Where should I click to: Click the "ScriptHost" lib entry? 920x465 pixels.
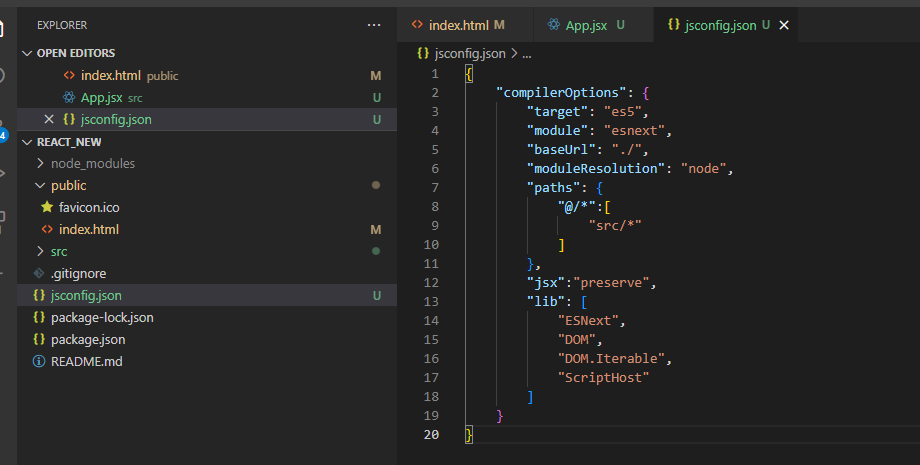604,378
